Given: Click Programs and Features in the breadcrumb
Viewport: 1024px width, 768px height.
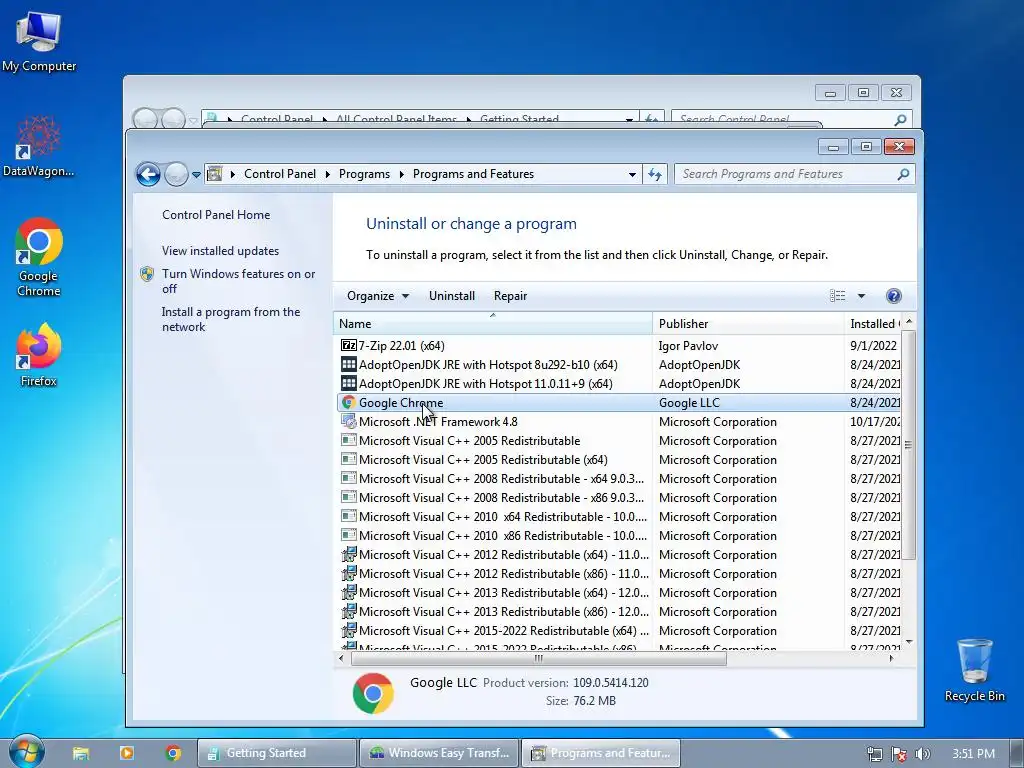Looking at the screenshot, I should 473,174.
